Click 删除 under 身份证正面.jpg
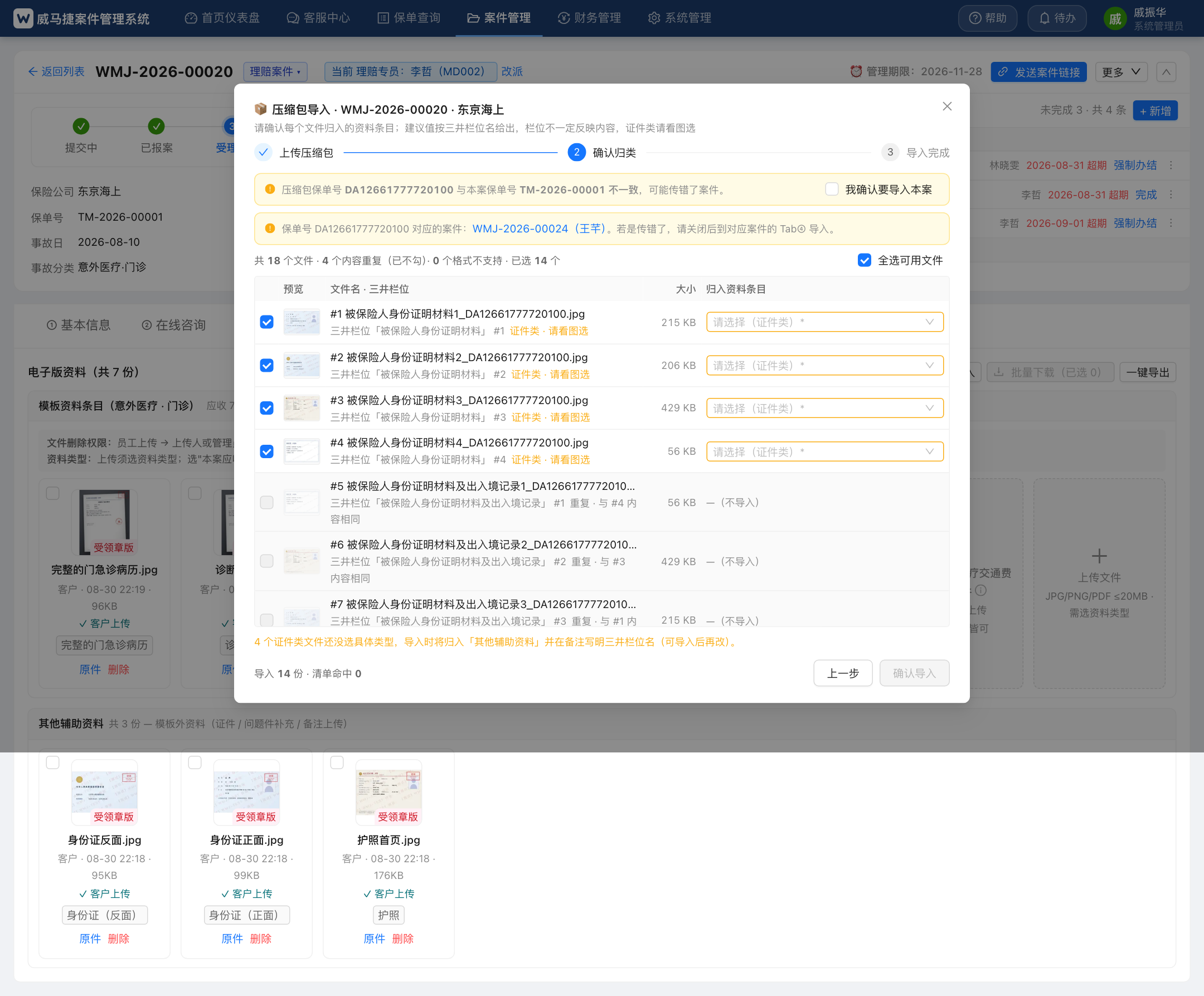The image size is (1204, 996). pyautogui.click(x=261, y=939)
